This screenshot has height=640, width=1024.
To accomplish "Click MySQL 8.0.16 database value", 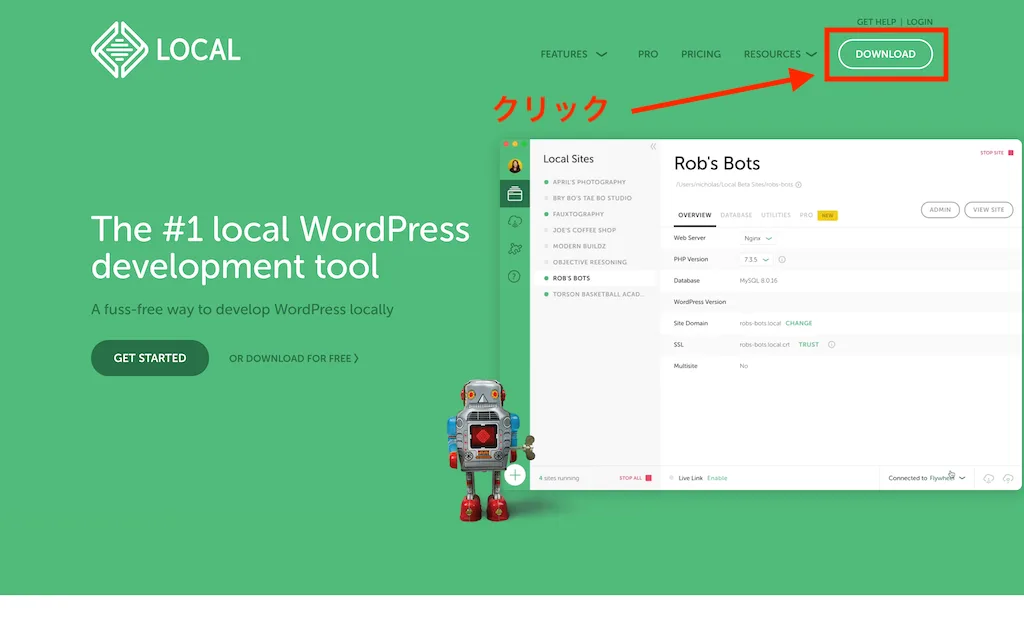I will pos(758,281).
